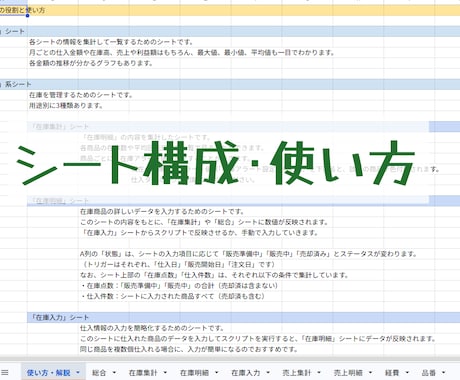Select the line 用途別に3種類あります。
Screen dimensions: 460x380
(66, 106)
